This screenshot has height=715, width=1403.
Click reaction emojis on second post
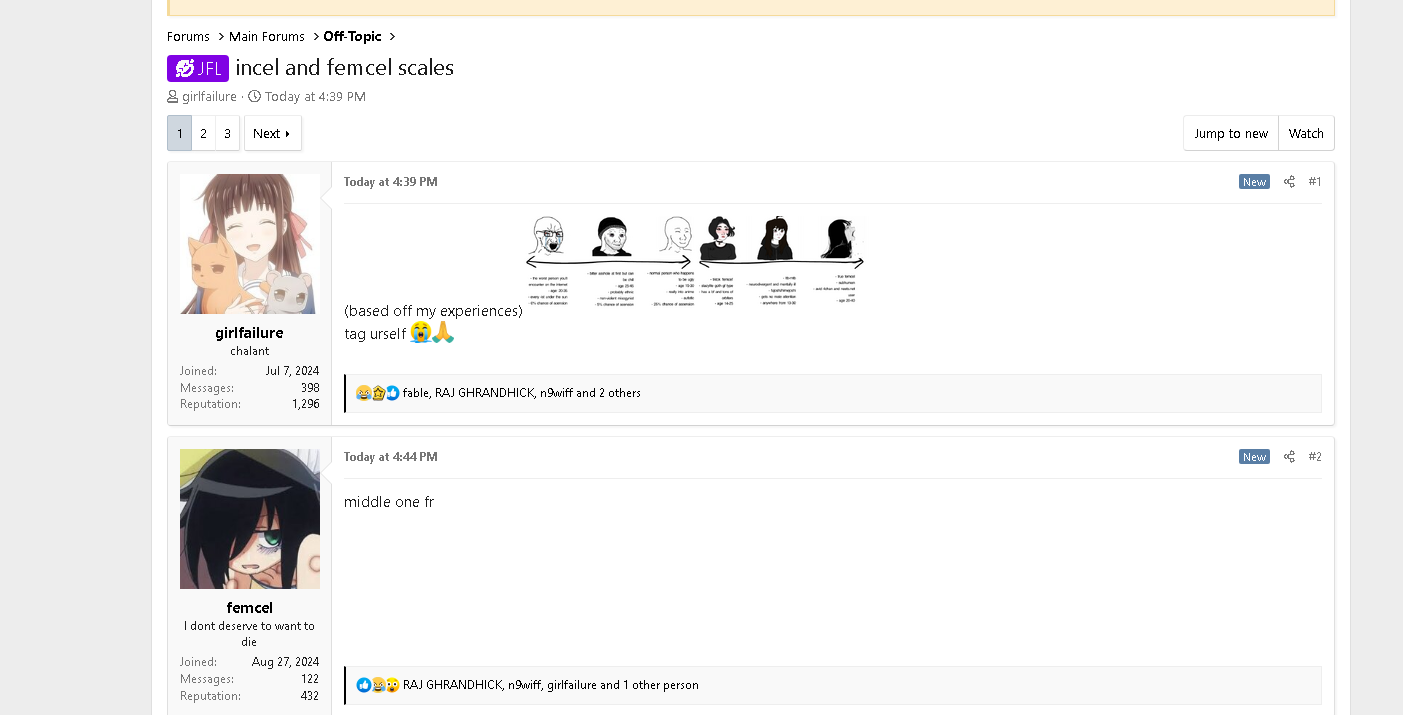377,685
